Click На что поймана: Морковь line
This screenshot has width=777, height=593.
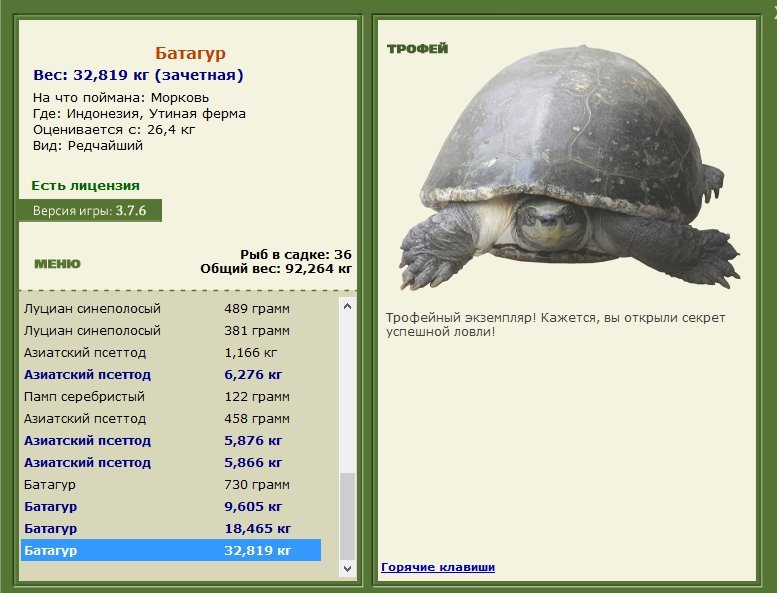(121, 98)
